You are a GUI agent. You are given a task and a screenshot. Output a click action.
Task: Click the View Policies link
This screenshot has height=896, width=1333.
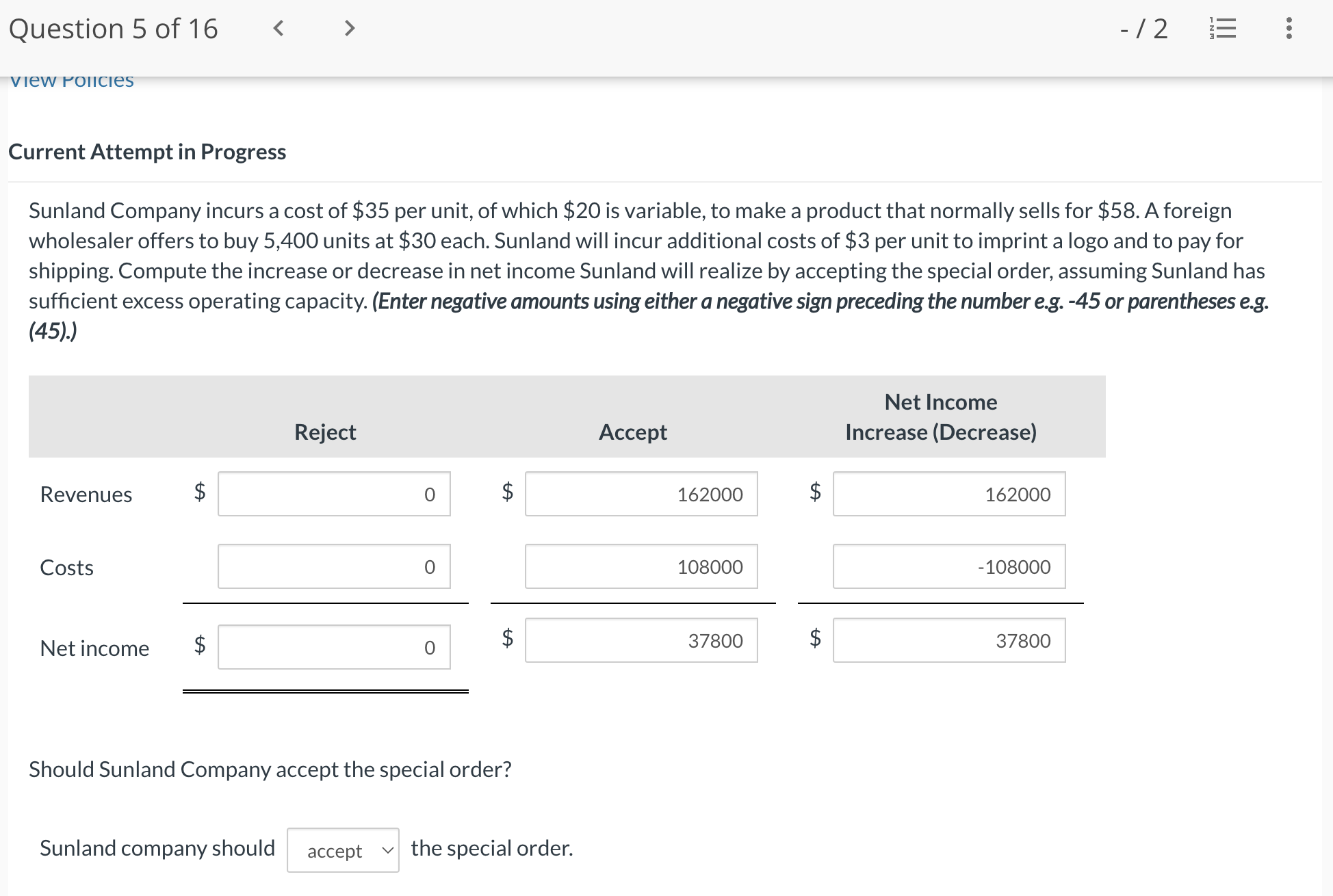click(x=71, y=81)
